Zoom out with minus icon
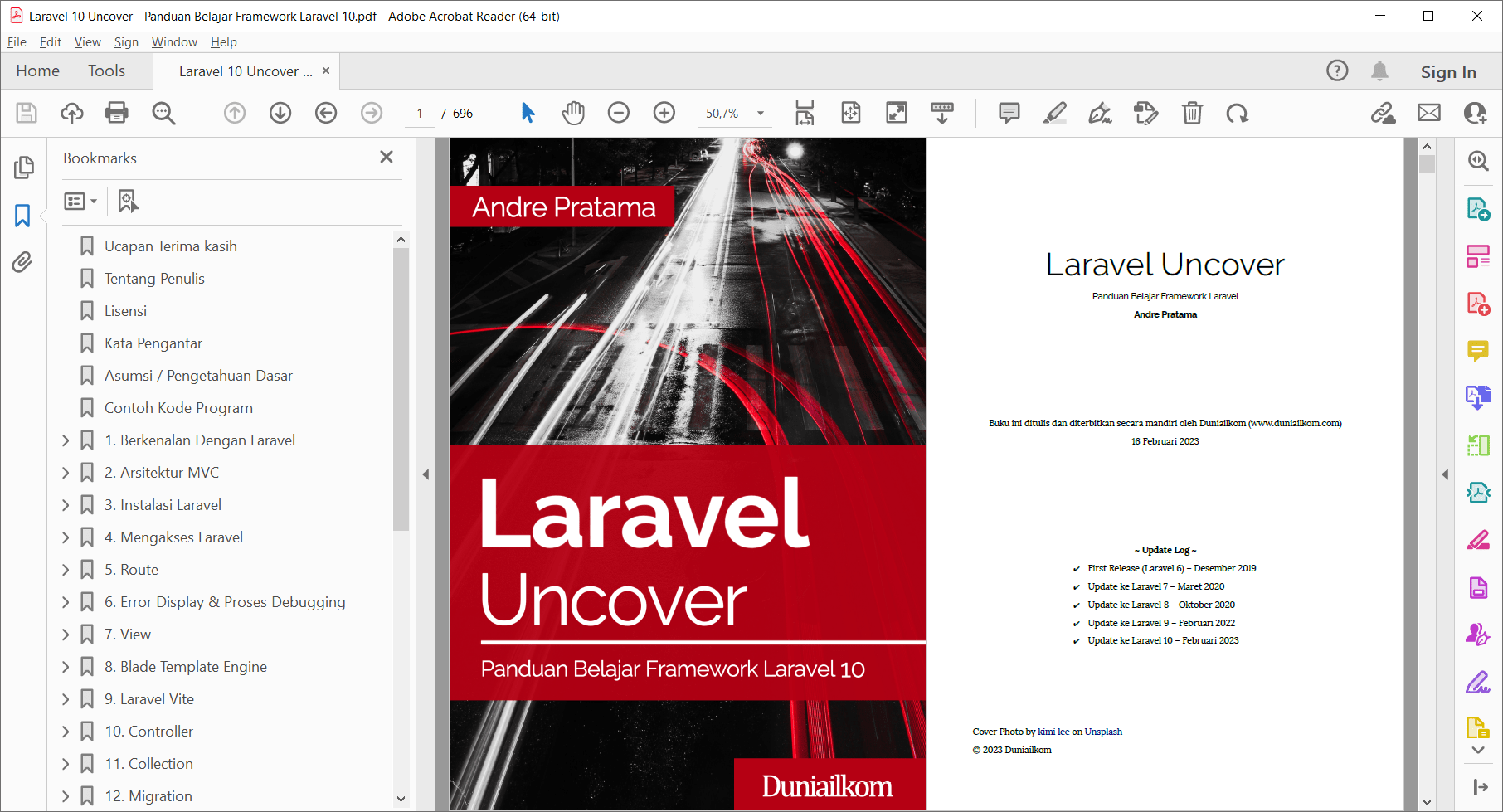This screenshot has width=1503, height=812. pyautogui.click(x=619, y=113)
